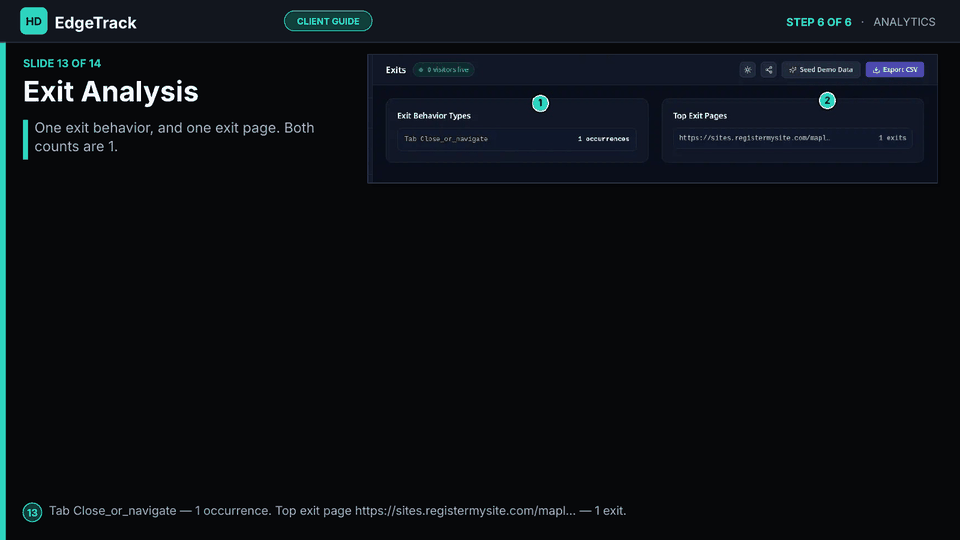
Task: Click the Exits panel title
Action: click(x=396, y=70)
